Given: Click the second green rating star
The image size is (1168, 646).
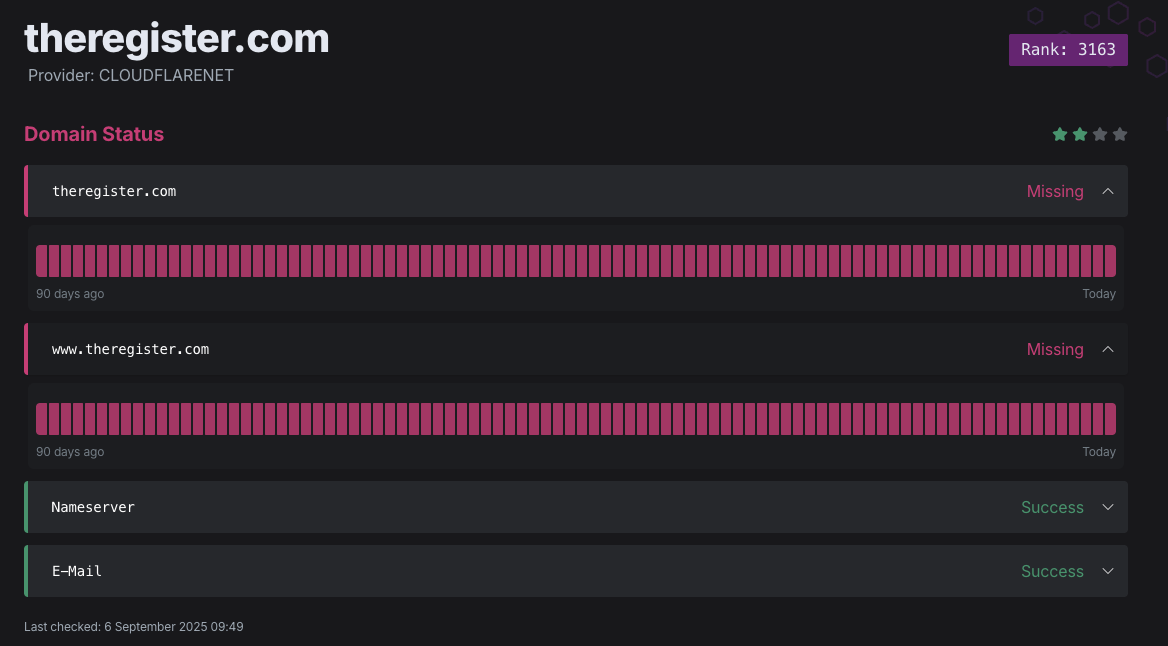Looking at the screenshot, I should point(1080,134).
